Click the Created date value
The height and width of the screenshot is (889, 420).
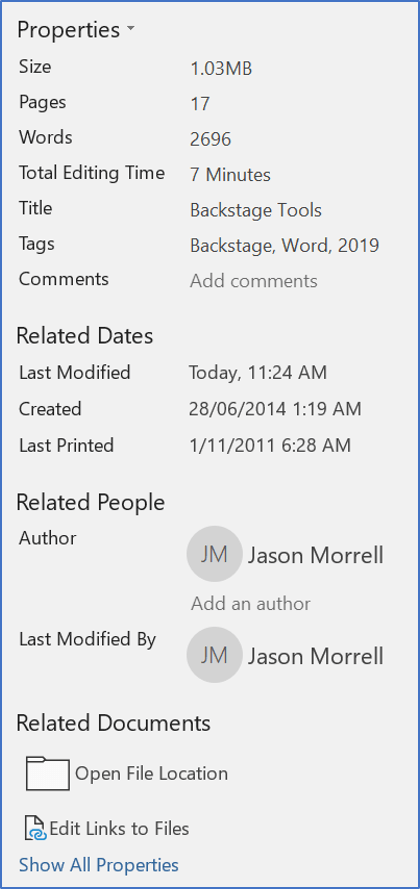point(275,409)
